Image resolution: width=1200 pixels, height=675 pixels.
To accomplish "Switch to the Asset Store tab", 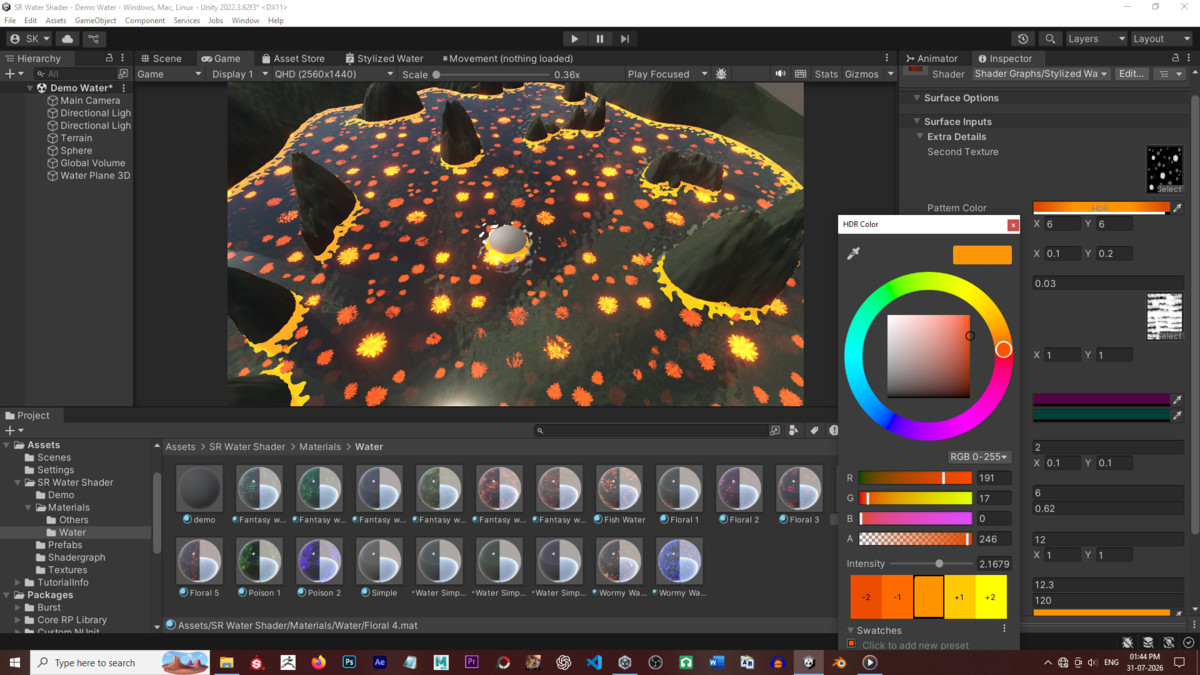I will point(293,58).
